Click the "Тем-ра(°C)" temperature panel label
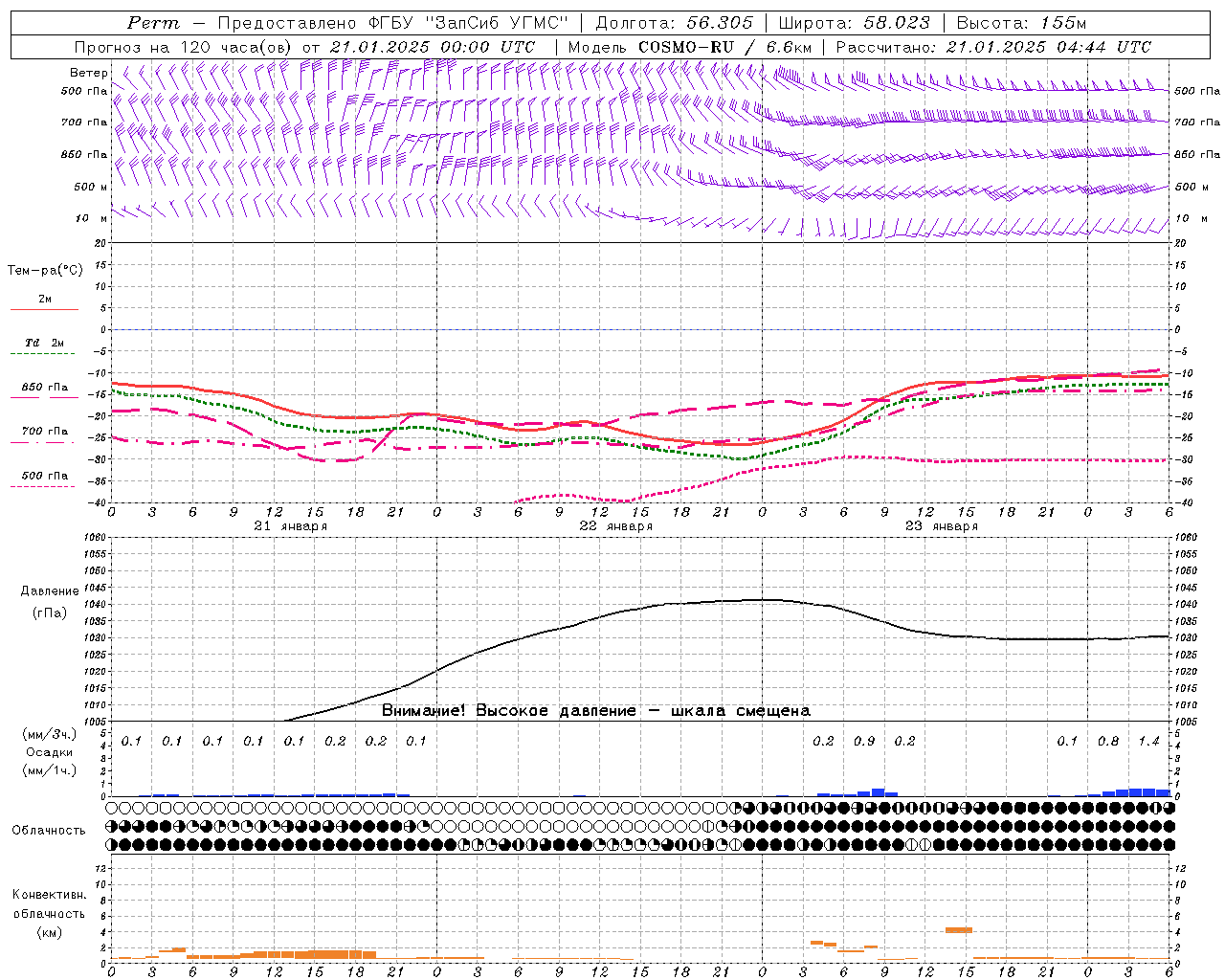The width and height of the screenshot is (1225, 980). tap(45, 271)
